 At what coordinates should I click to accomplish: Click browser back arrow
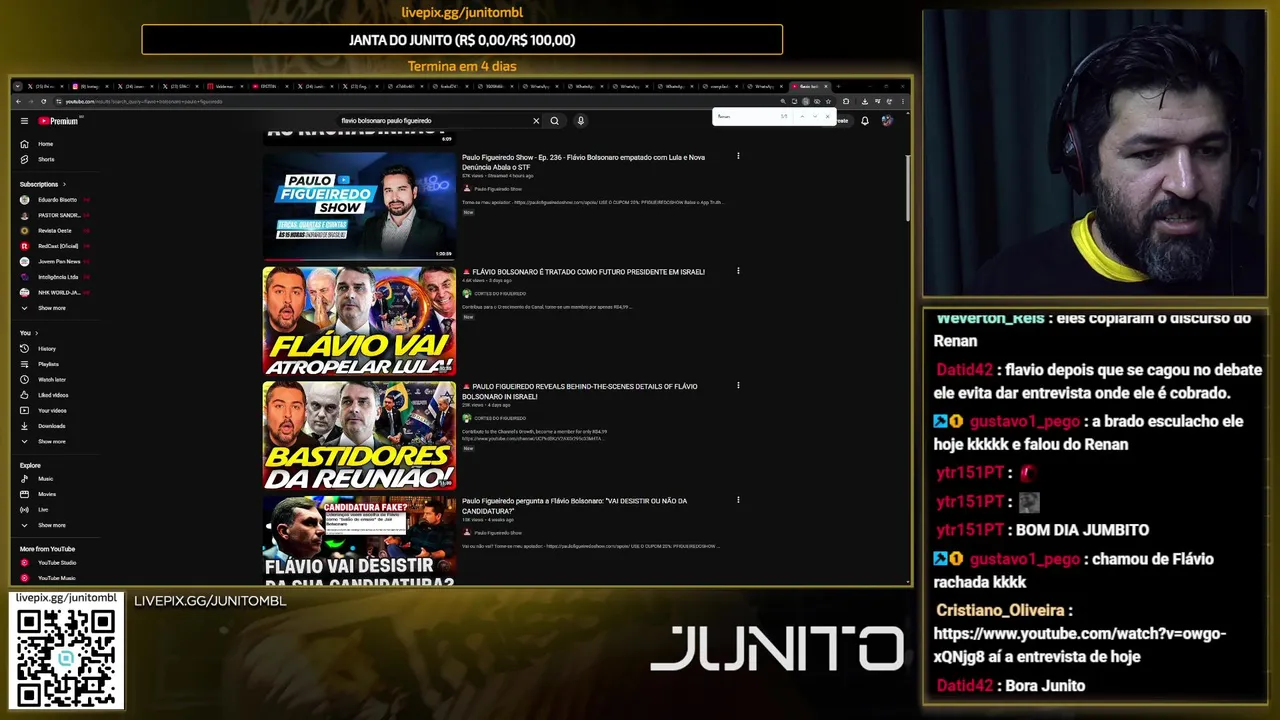[x=18, y=102]
